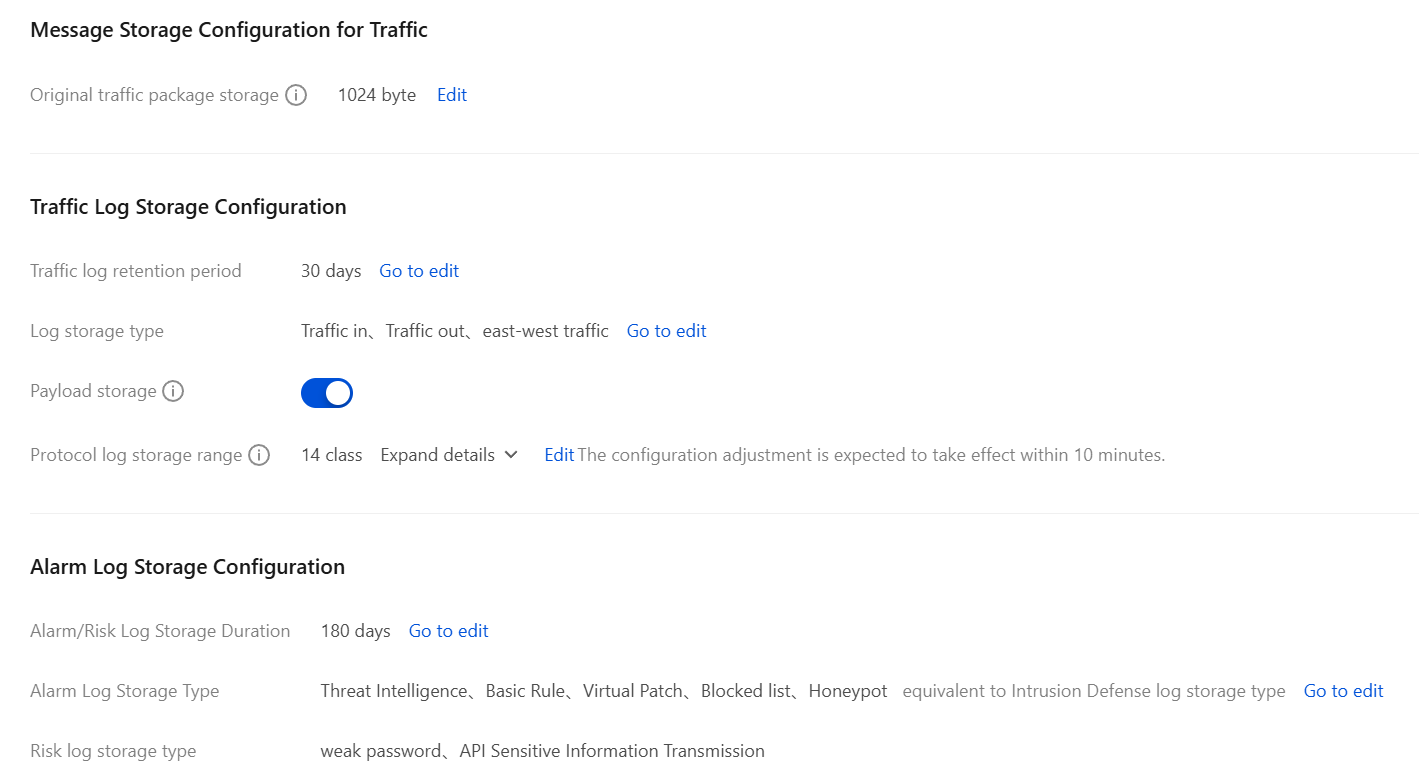Click the Threat Intelligence alarm type text
The height and width of the screenshot is (782, 1419).
tap(394, 691)
